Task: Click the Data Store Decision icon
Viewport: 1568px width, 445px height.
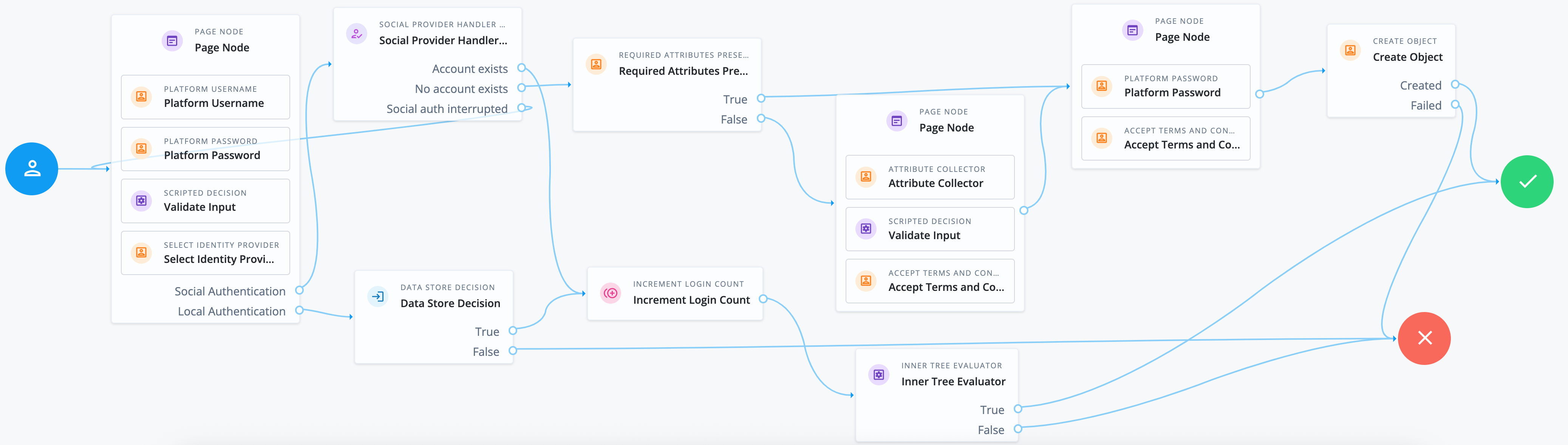Action: click(378, 297)
